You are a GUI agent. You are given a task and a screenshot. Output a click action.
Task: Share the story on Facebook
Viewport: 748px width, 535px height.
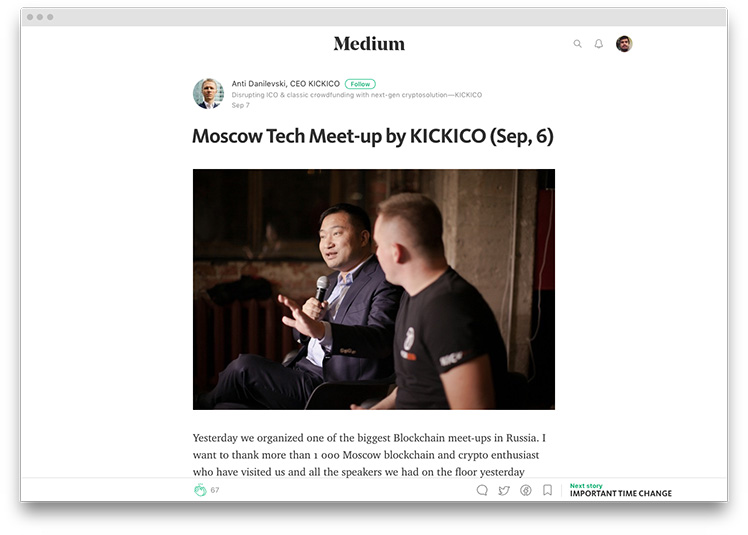[x=526, y=490]
